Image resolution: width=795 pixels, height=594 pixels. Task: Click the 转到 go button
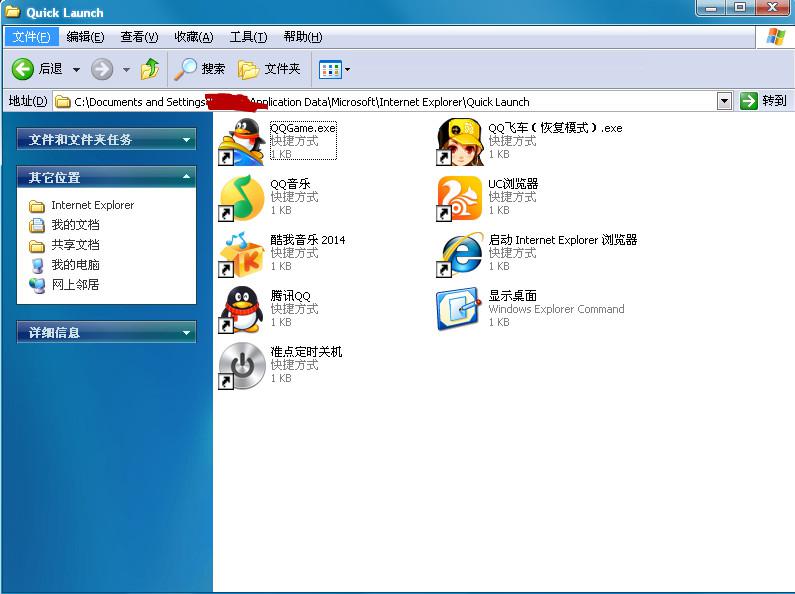pos(763,101)
